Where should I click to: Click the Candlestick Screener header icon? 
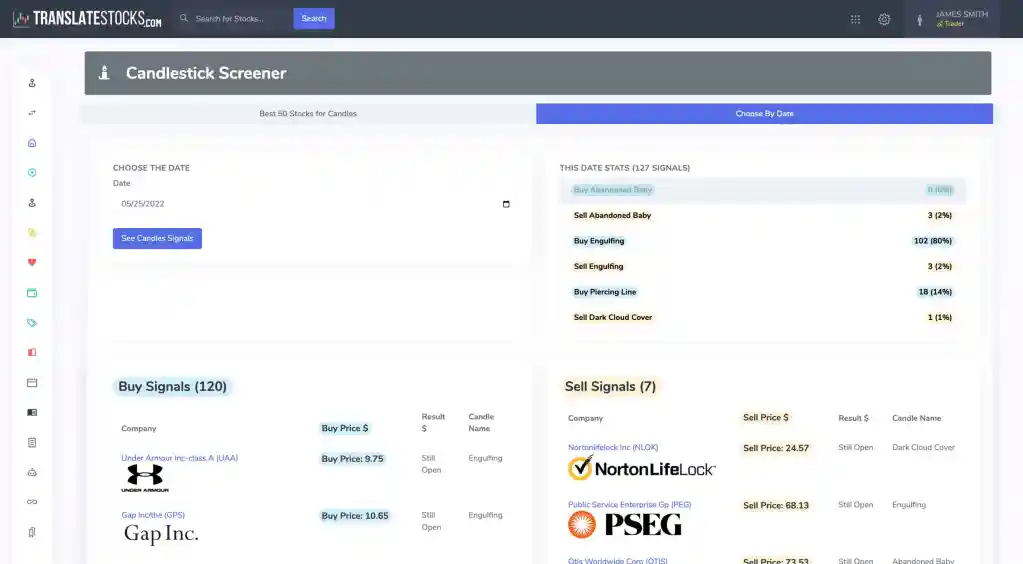click(x=104, y=72)
